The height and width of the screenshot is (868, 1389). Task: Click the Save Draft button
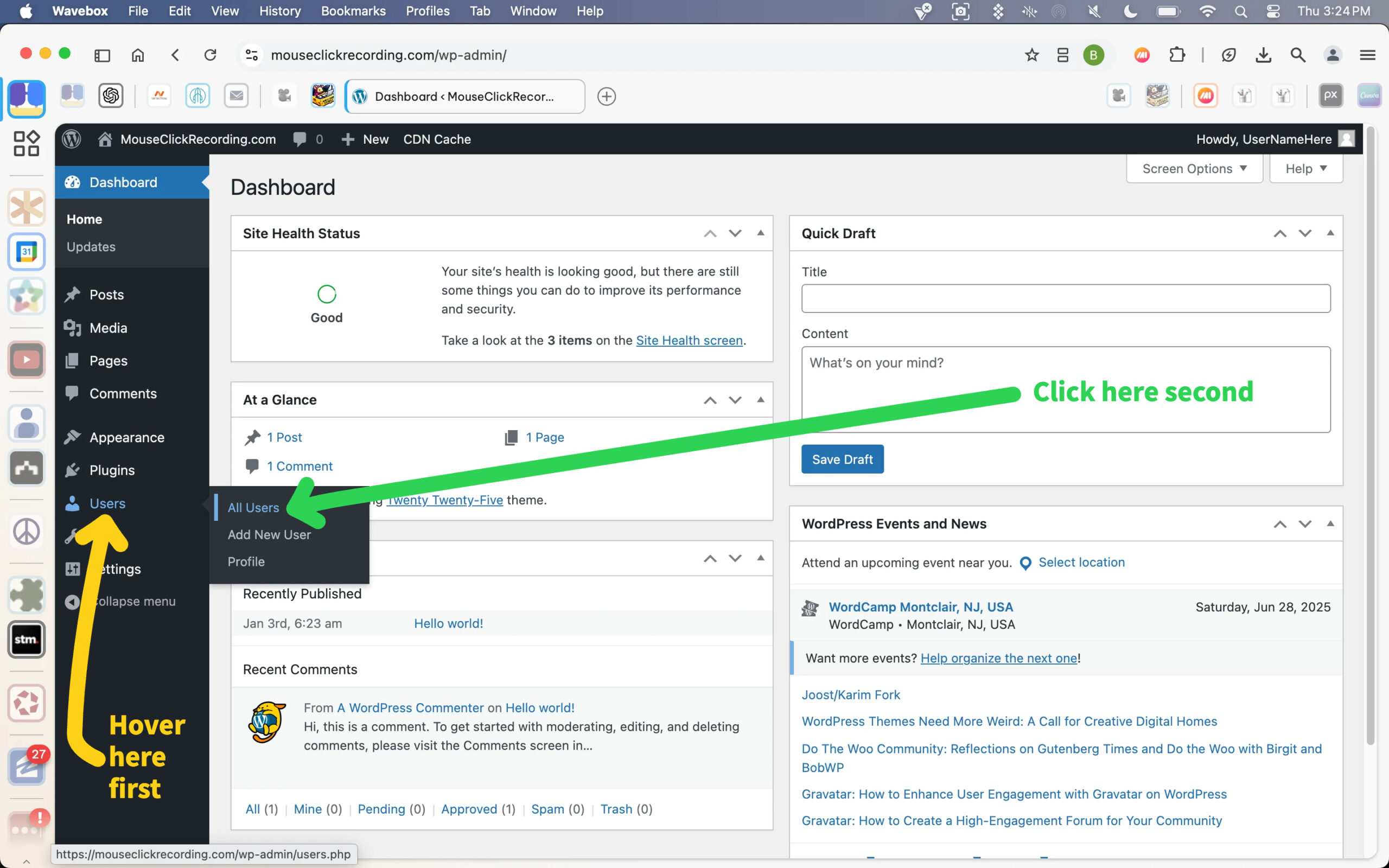click(x=842, y=459)
